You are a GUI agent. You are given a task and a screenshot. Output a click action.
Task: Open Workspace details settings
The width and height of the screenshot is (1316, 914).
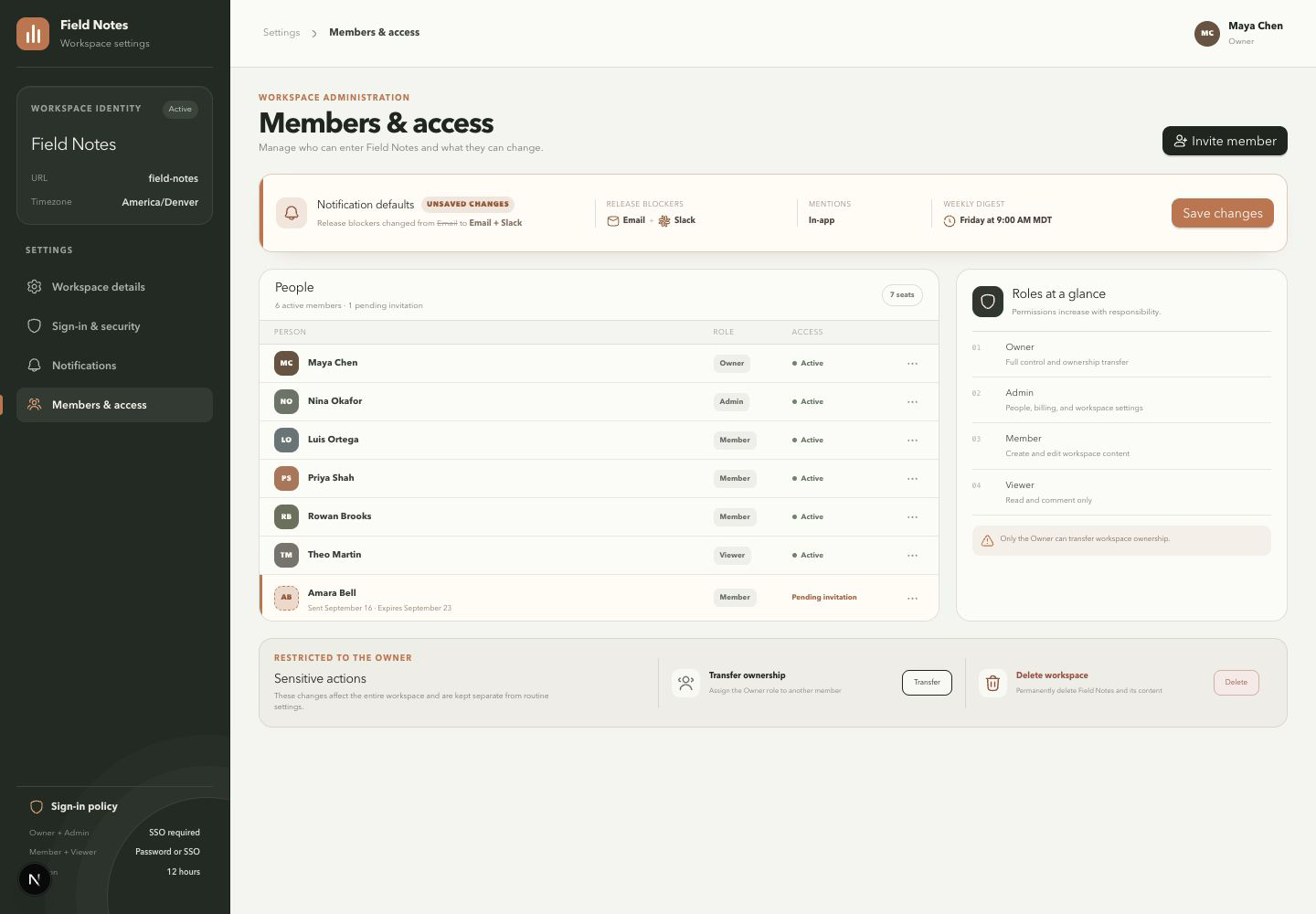pyautogui.click(x=114, y=287)
